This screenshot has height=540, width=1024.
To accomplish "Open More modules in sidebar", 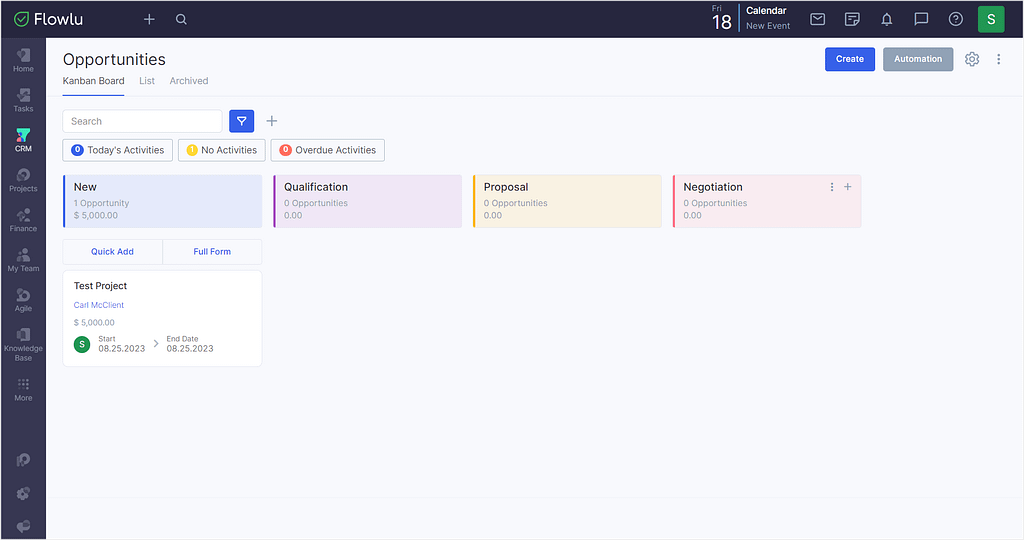I will pos(23,389).
